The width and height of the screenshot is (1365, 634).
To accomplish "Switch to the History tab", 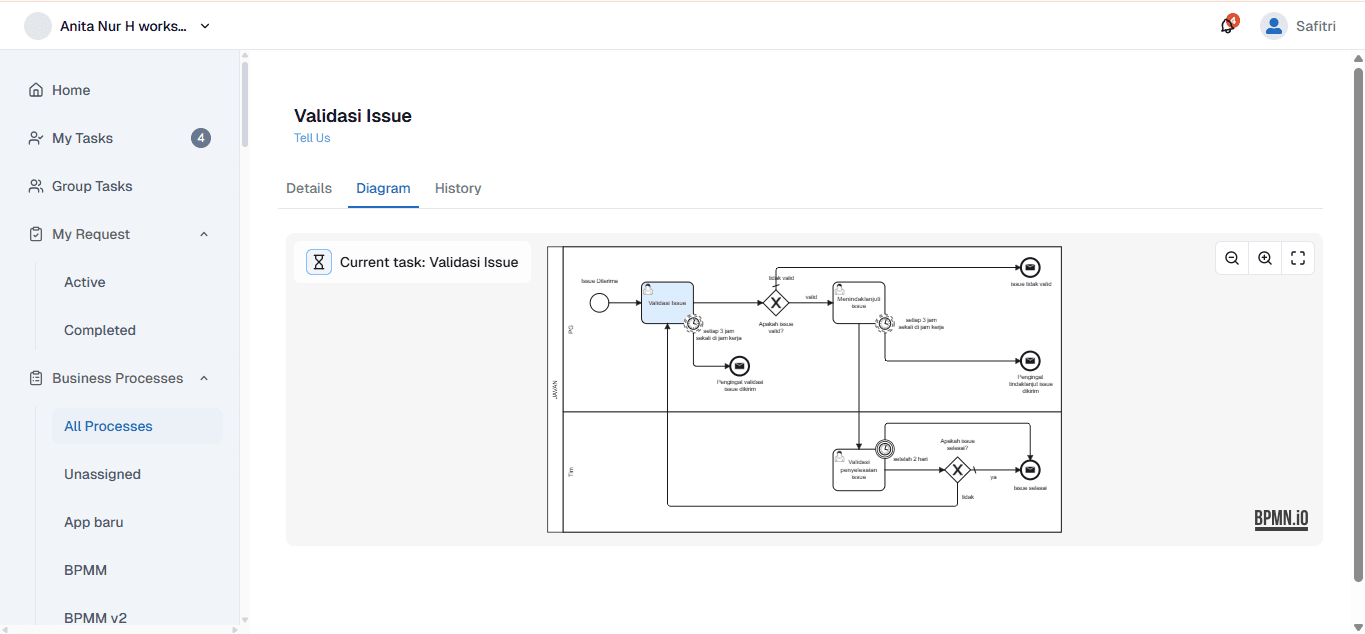I will click(x=457, y=188).
